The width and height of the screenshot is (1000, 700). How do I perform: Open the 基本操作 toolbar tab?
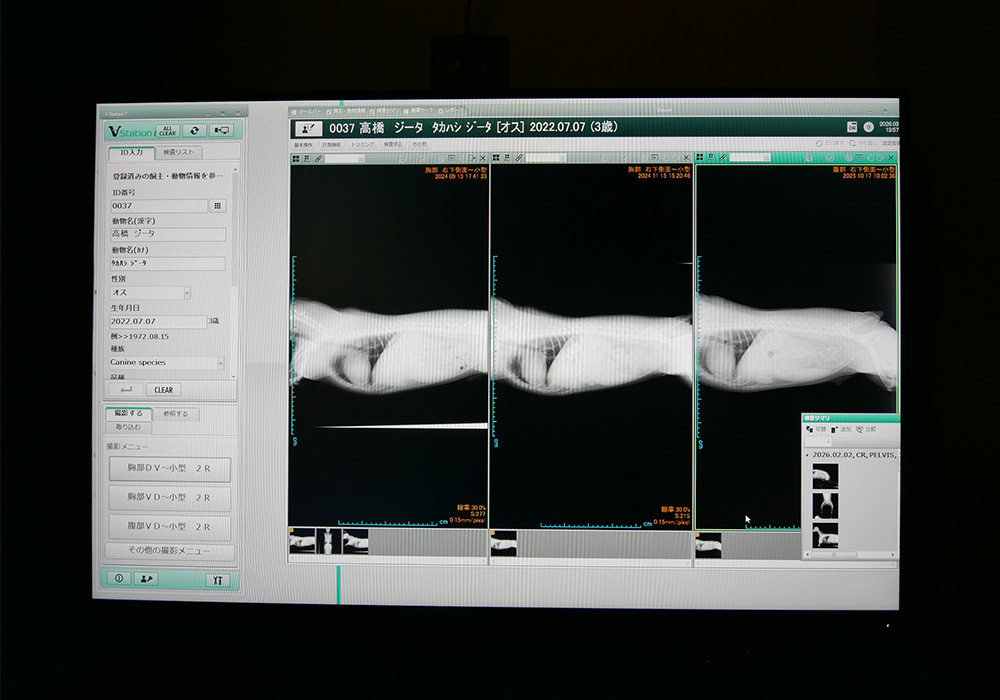pyautogui.click(x=304, y=145)
